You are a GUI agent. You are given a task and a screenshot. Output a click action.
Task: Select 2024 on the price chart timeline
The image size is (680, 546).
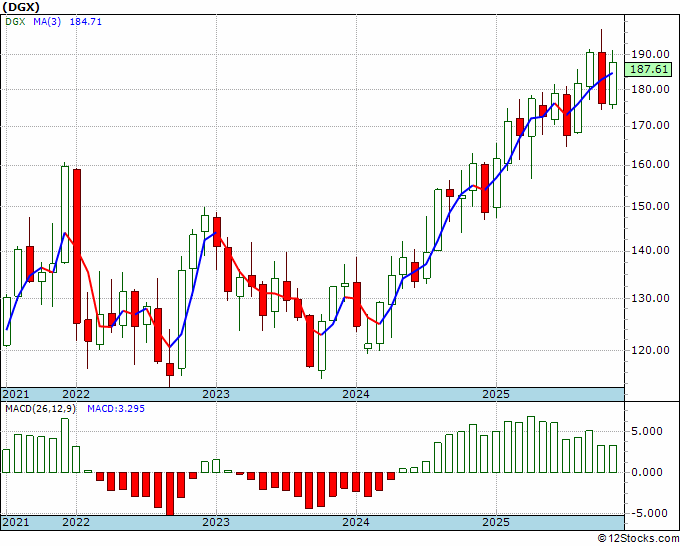coord(356,394)
